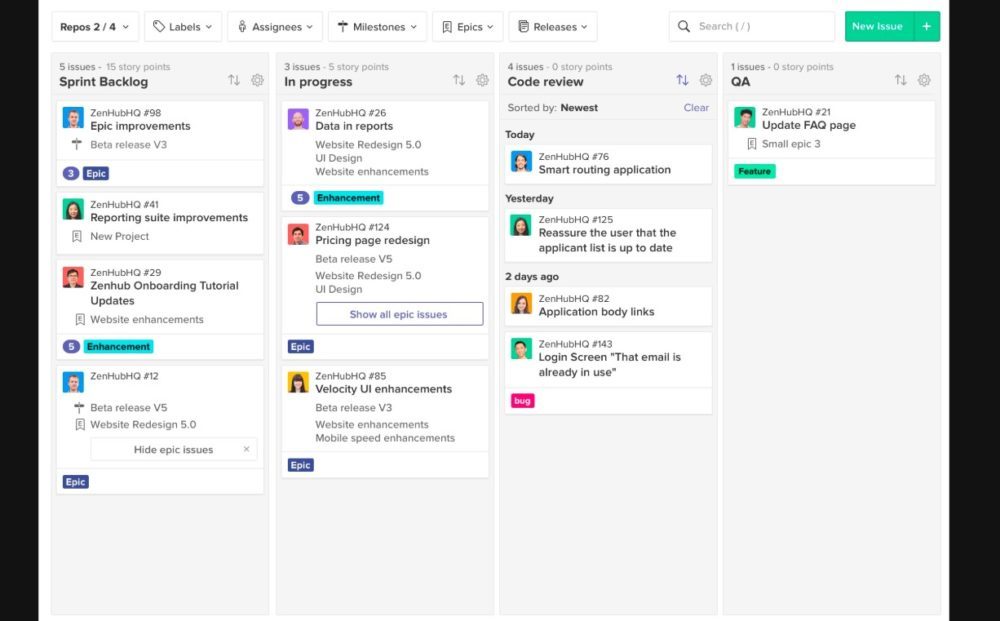
Task: Open the Epics filter menu
Action: (468, 27)
